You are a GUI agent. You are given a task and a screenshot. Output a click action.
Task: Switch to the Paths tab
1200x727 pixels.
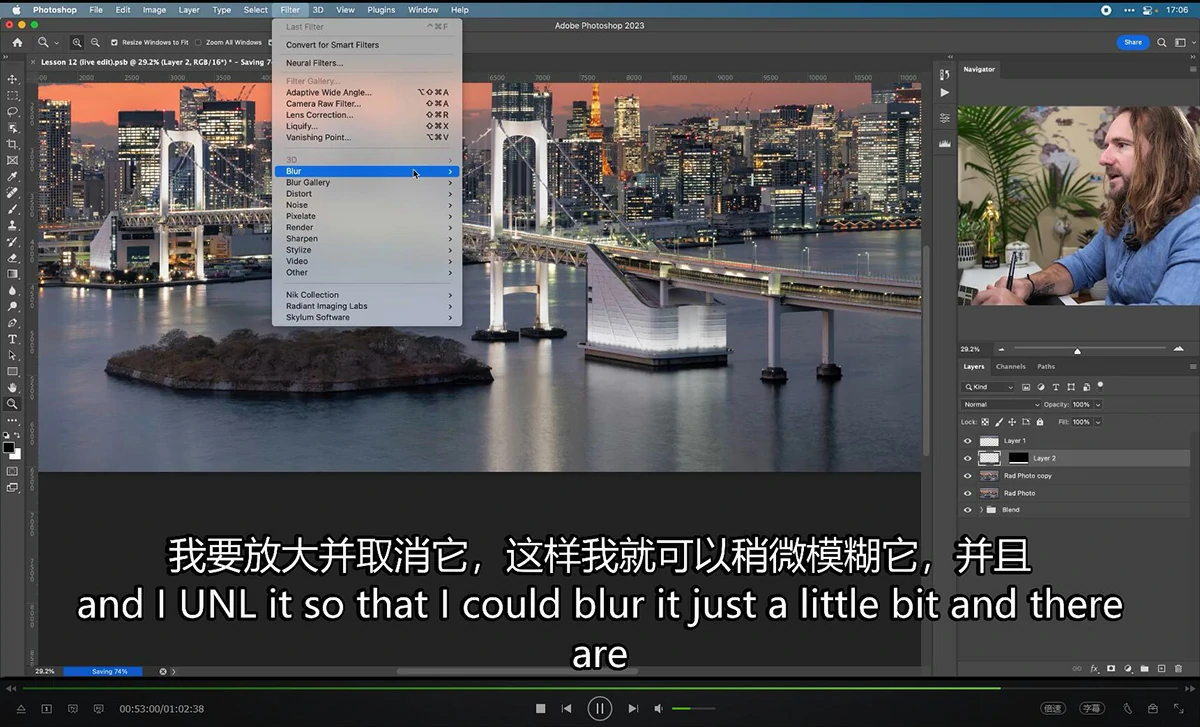tap(1046, 367)
